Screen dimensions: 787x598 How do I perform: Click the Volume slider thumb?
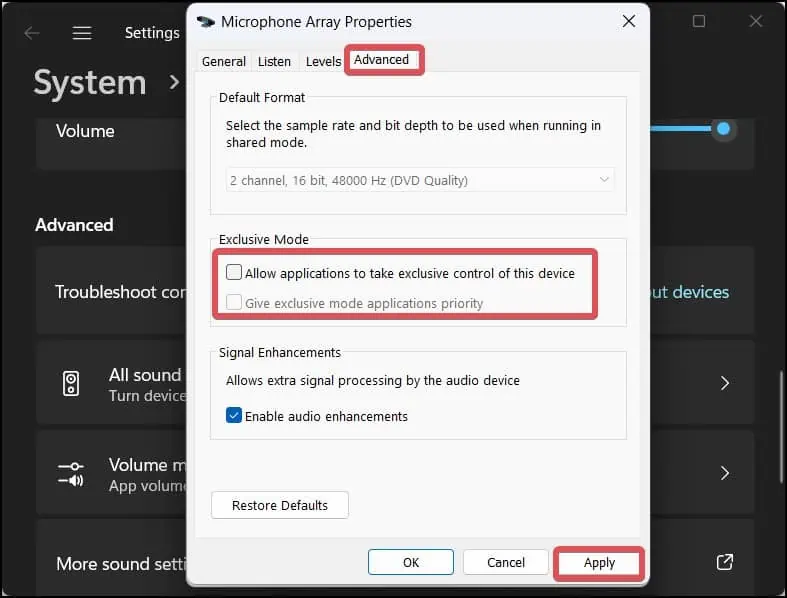pyautogui.click(x=723, y=128)
